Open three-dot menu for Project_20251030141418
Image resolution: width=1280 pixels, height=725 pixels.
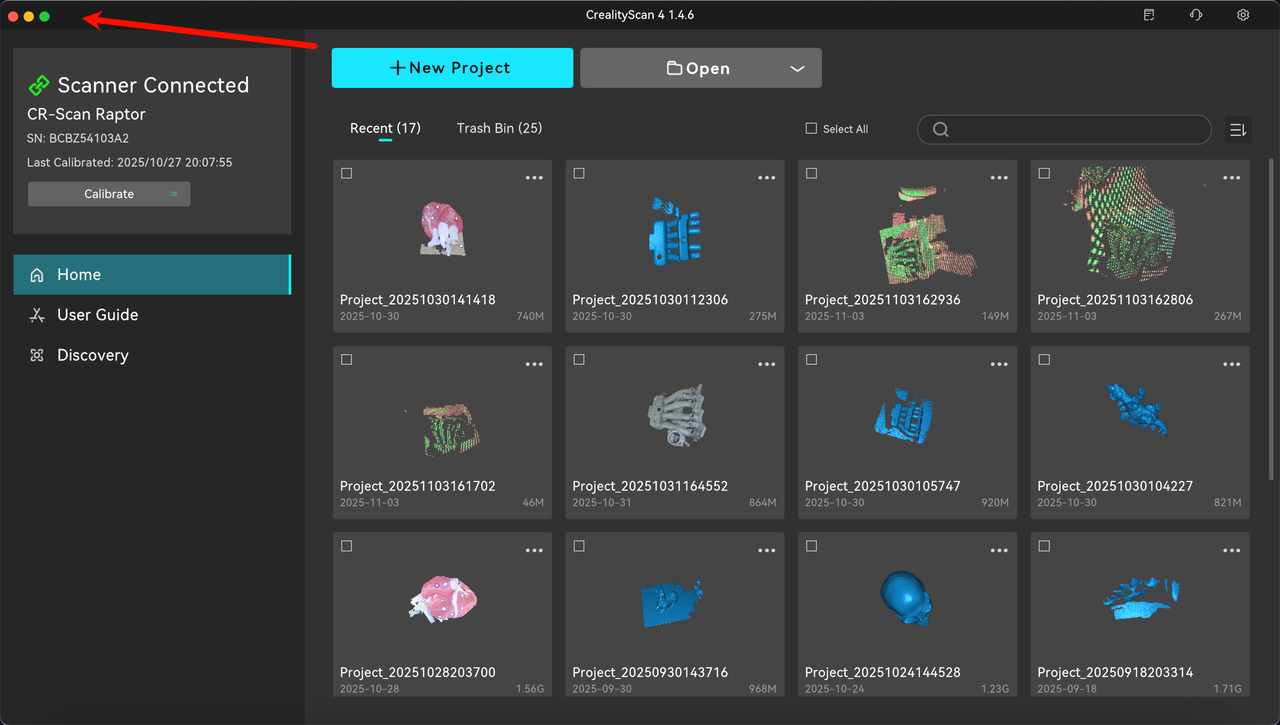coord(534,178)
